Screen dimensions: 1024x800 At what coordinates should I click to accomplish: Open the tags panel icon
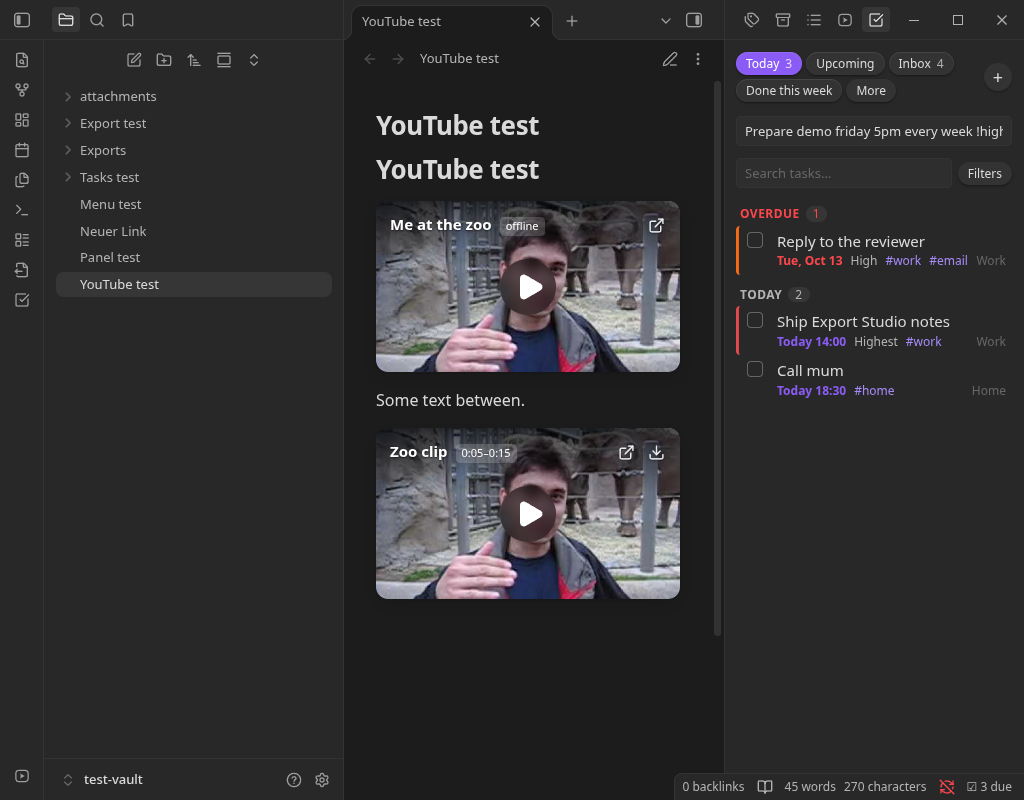pyautogui.click(x=752, y=20)
